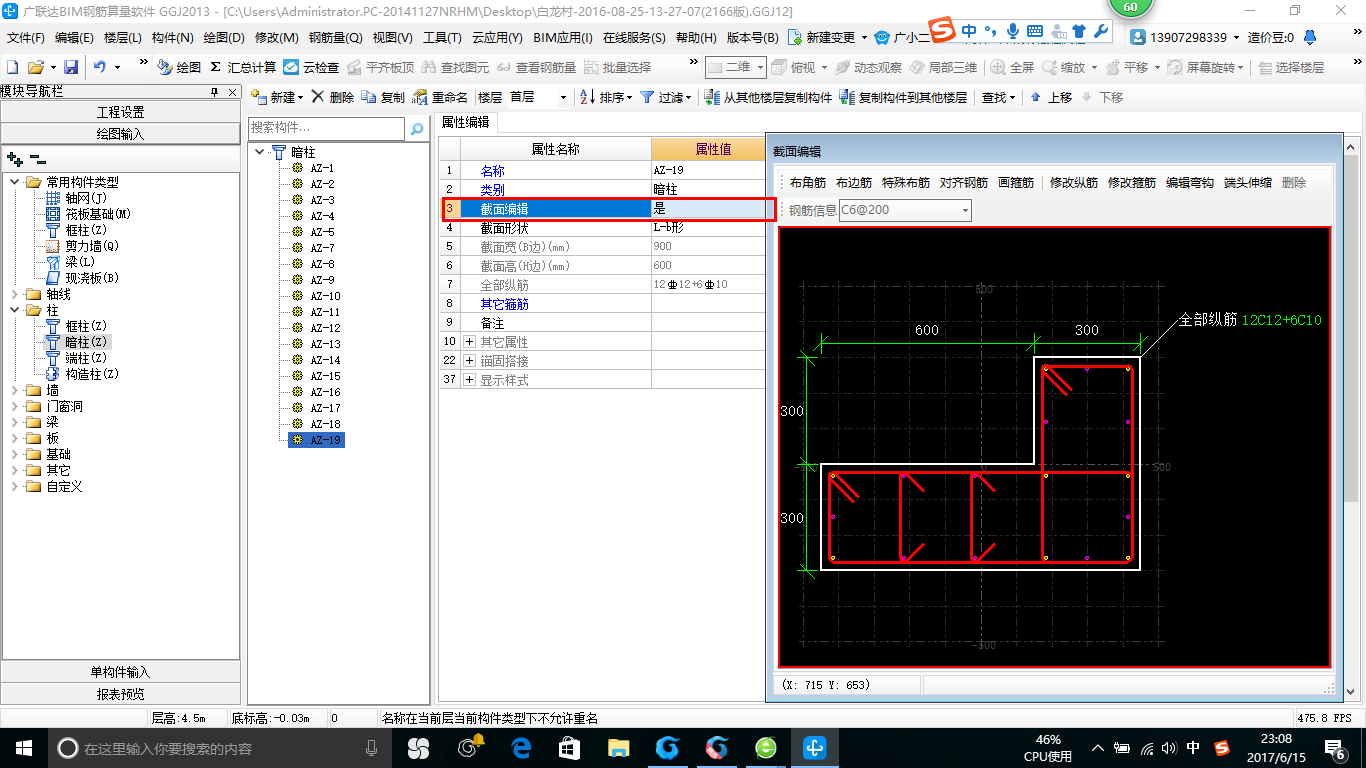
Task: Click notification bell icon near 造价豆
Action: coord(1311,37)
